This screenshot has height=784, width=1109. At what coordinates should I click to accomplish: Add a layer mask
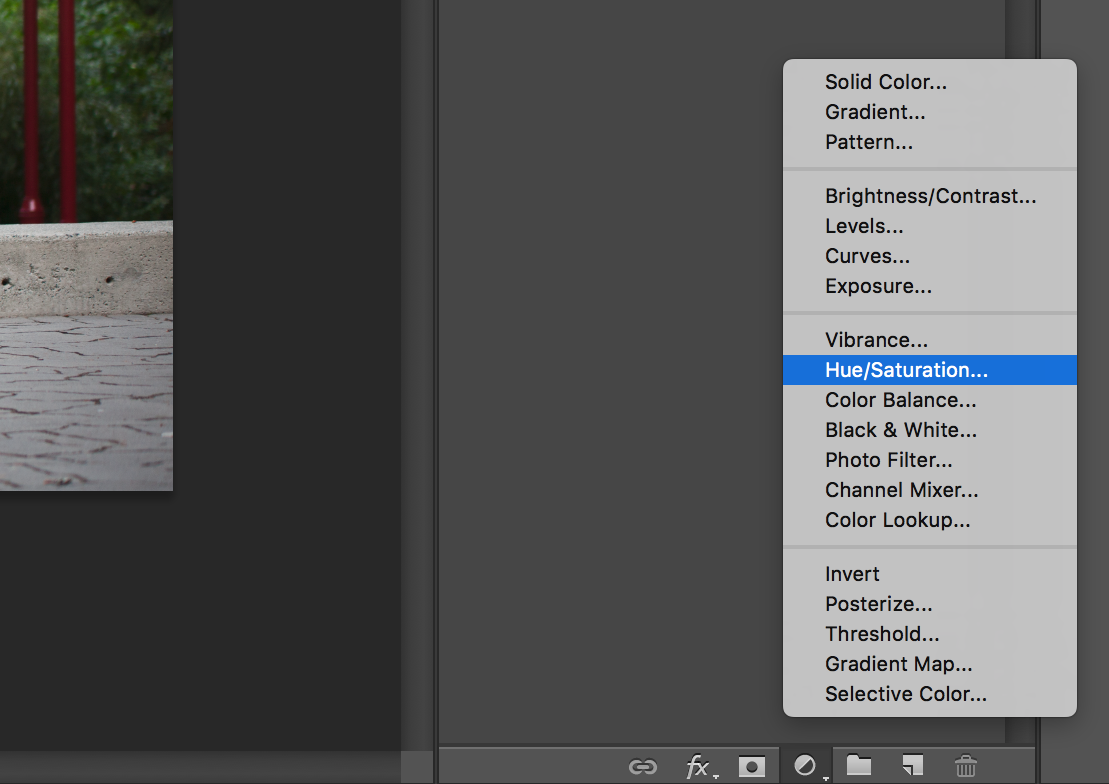[751, 766]
